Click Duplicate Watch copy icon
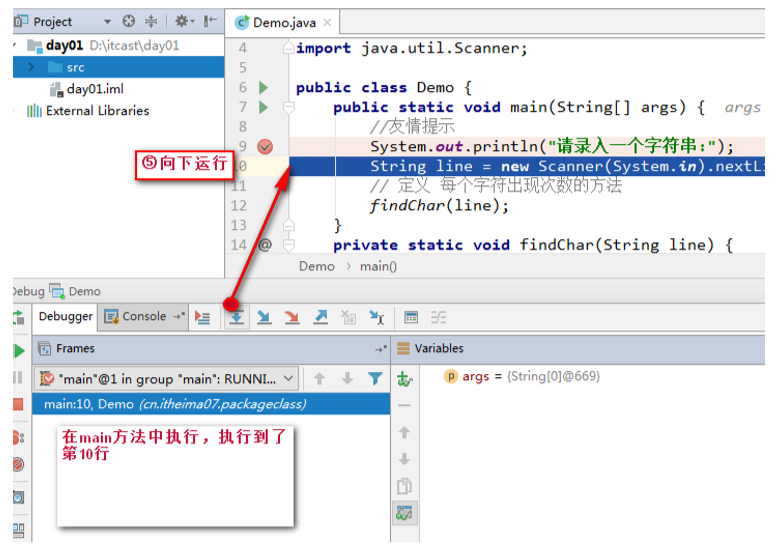Viewport: 781px width, 557px height. [x=404, y=486]
